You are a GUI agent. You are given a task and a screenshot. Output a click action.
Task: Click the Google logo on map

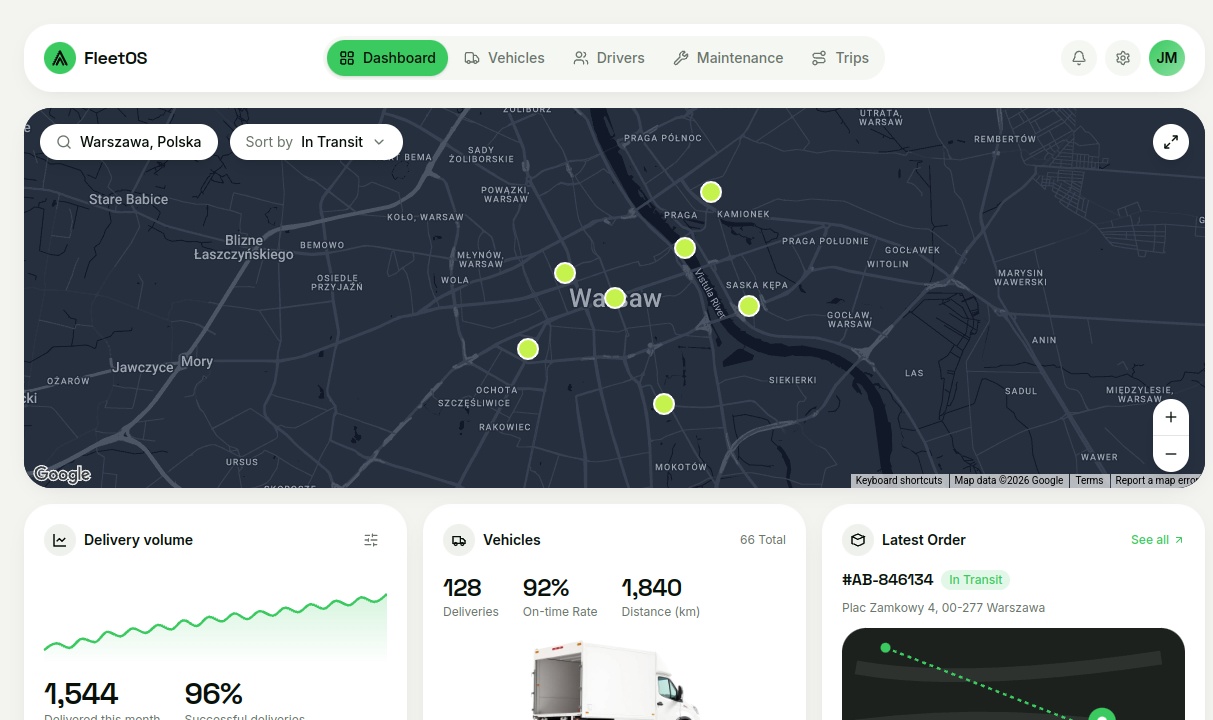click(62, 474)
